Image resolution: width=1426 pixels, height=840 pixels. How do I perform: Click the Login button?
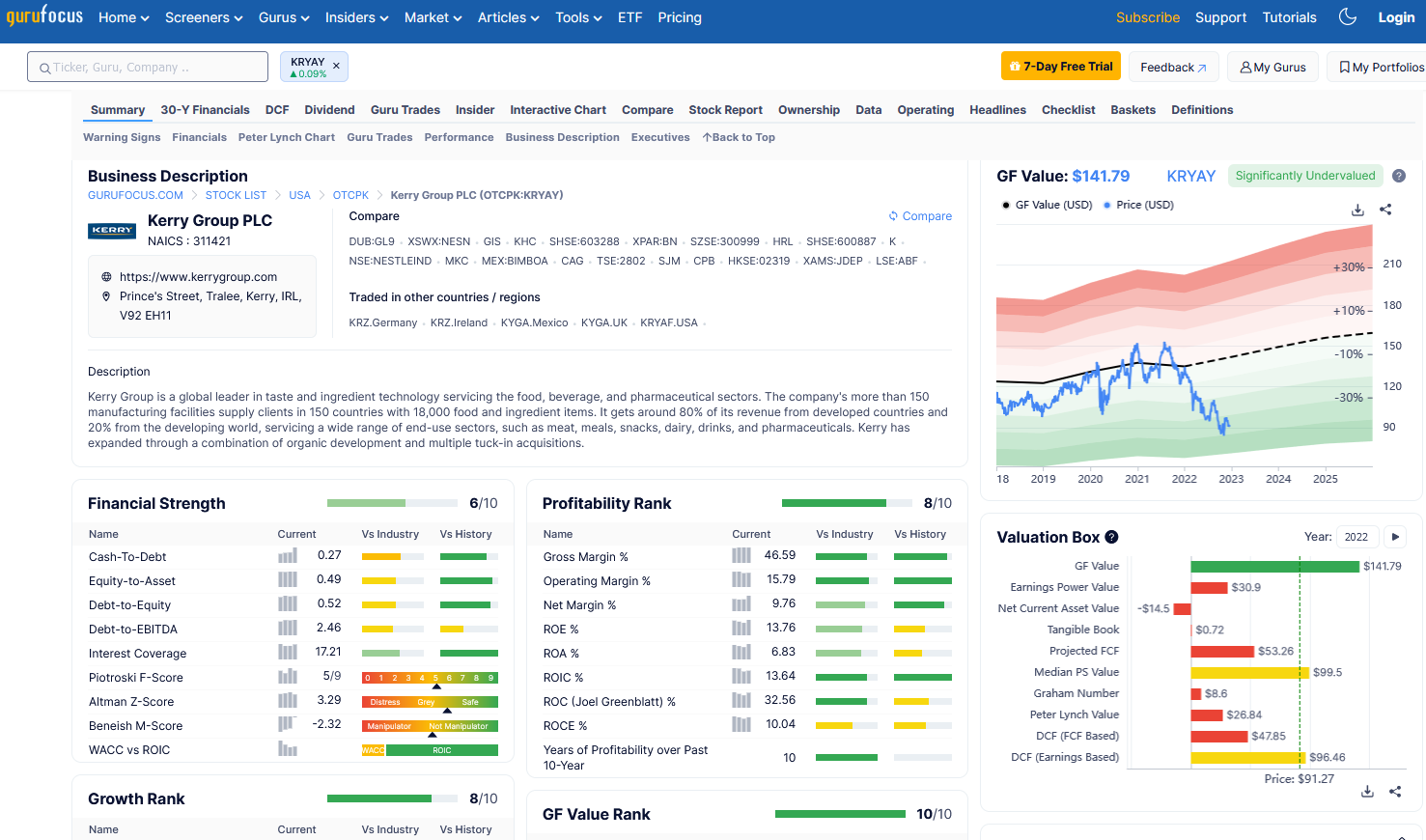click(1396, 17)
